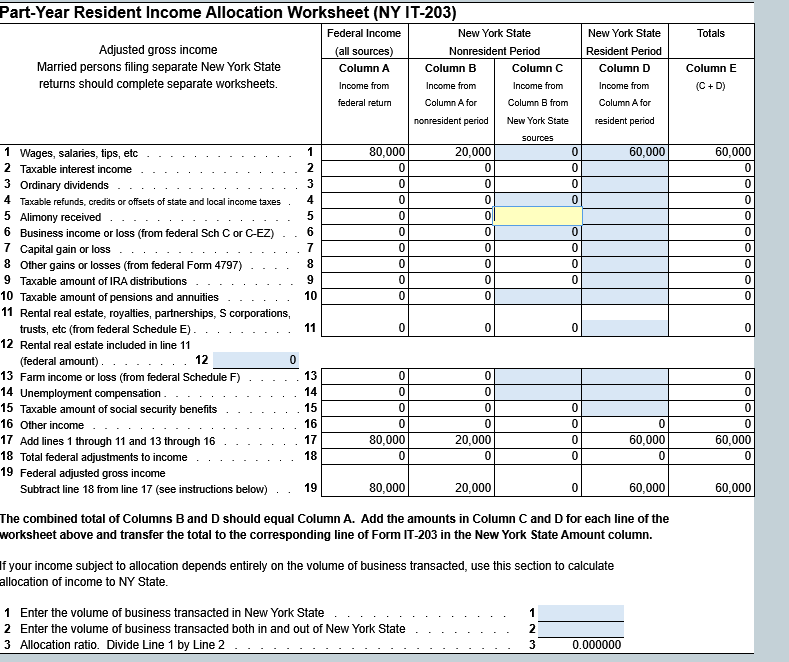The height and width of the screenshot is (662, 789).
Task: Click the Column C field for Business income line 6
Action: click(537, 232)
